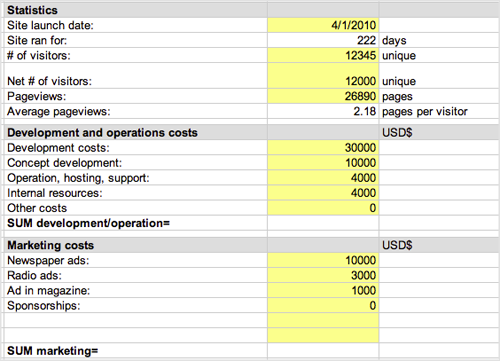Click 'unique' unit next to 12000
The height and width of the screenshot is (361, 500).
pos(399,81)
